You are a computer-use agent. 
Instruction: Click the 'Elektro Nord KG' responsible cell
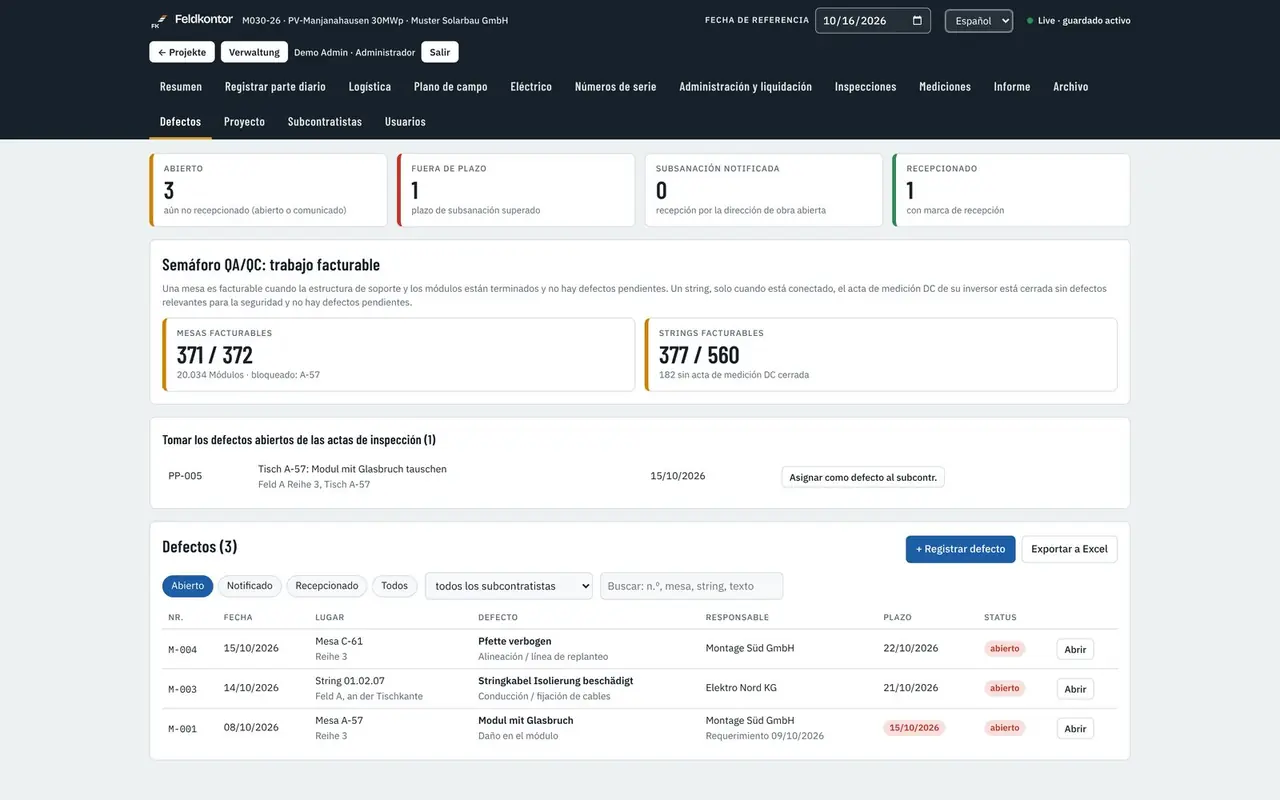click(x=741, y=688)
